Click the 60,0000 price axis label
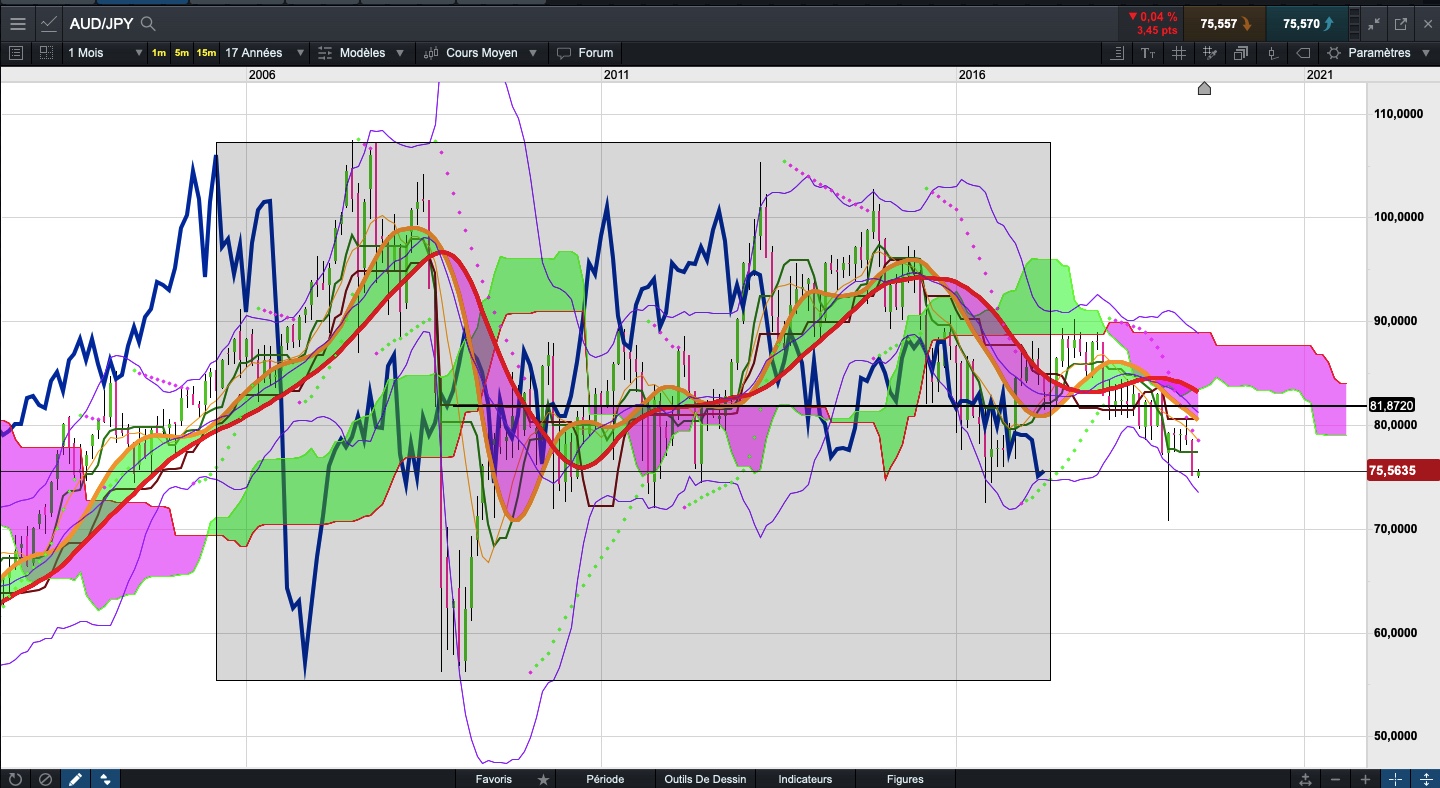1440x788 pixels. tap(1395, 632)
